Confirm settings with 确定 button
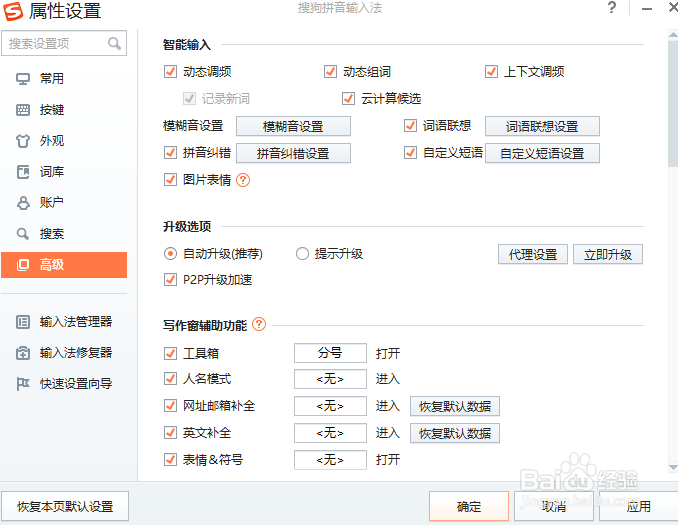 click(x=469, y=506)
